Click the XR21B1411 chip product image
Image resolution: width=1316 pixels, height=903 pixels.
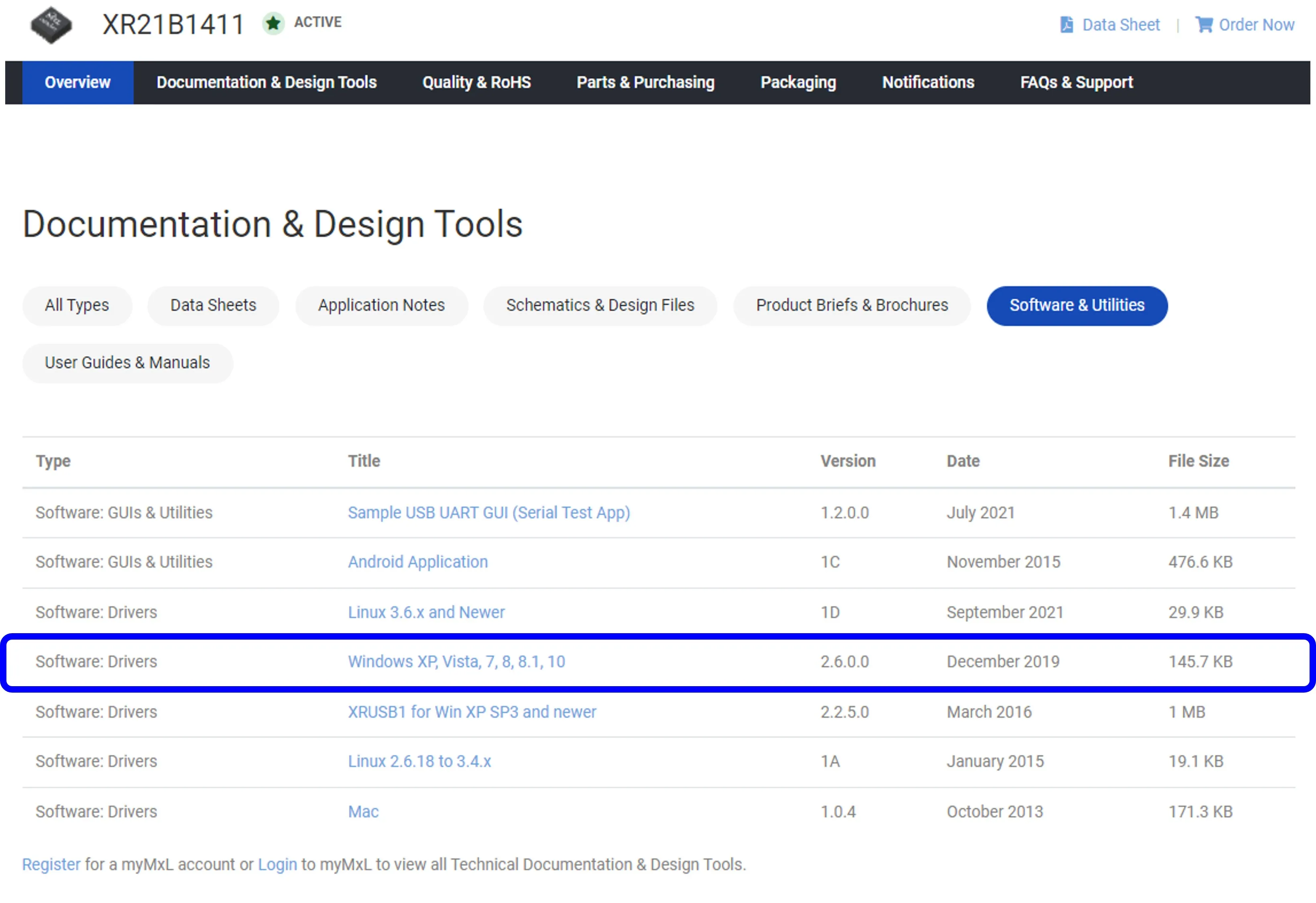click(51, 25)
